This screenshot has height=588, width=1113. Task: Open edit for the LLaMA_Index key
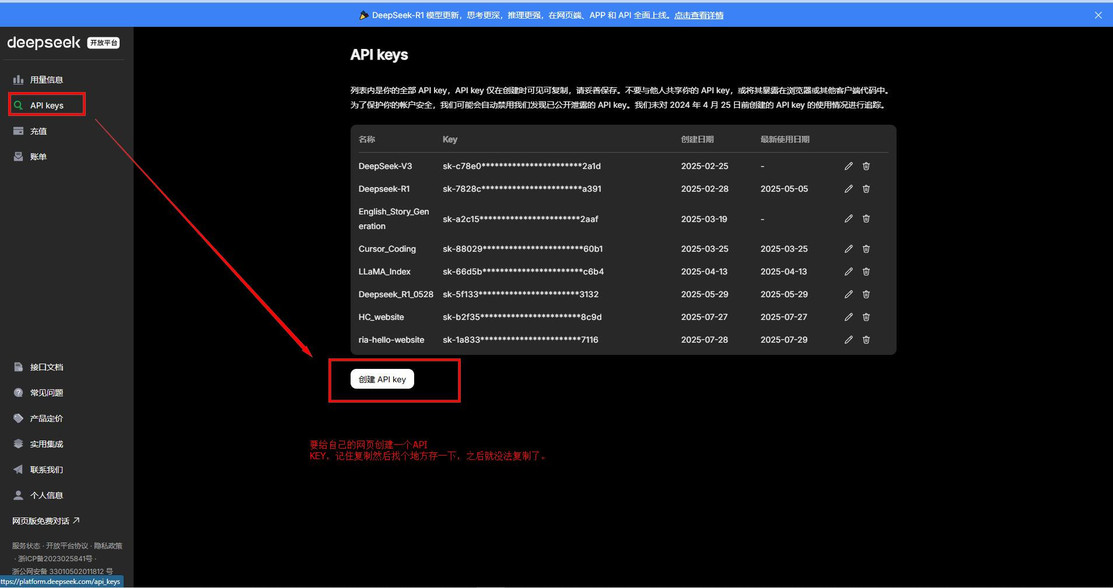click(x=848, y=271)
